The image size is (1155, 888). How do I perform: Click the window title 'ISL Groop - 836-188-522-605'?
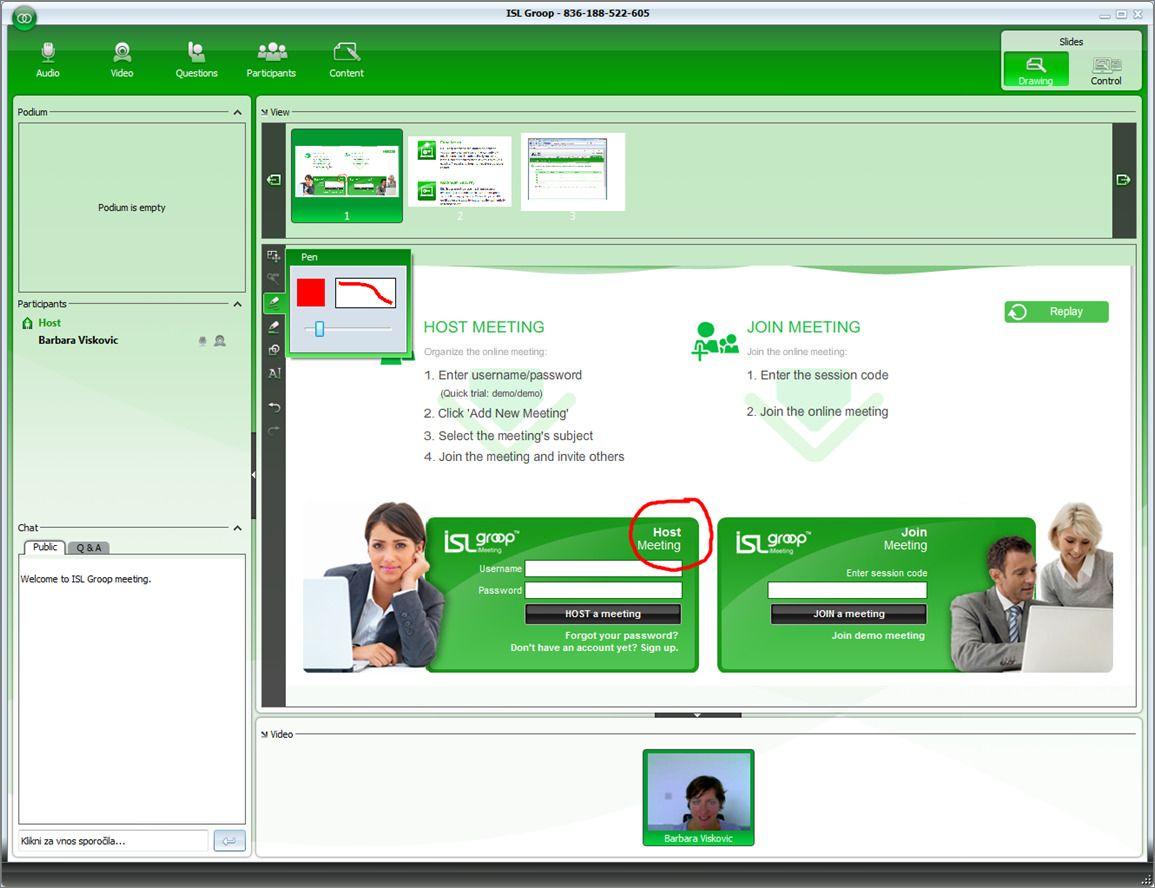click(578, 13)
